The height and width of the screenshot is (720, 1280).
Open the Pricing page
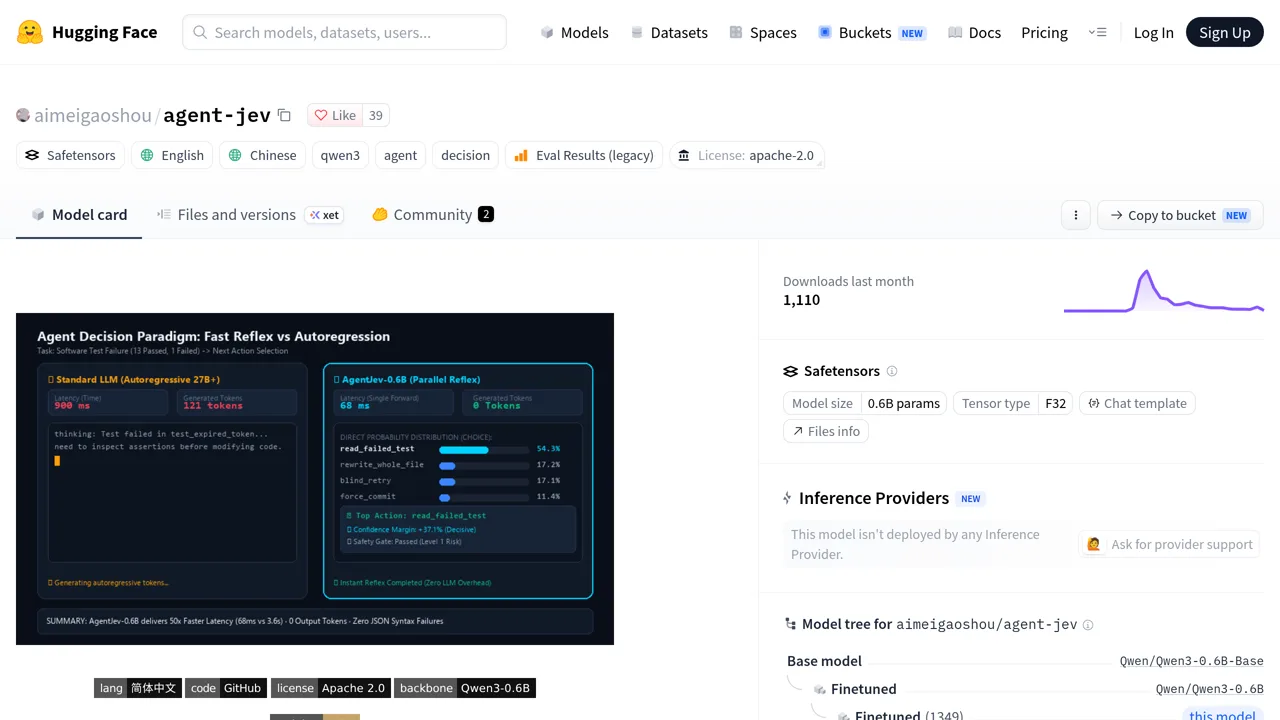point(1044,32)
